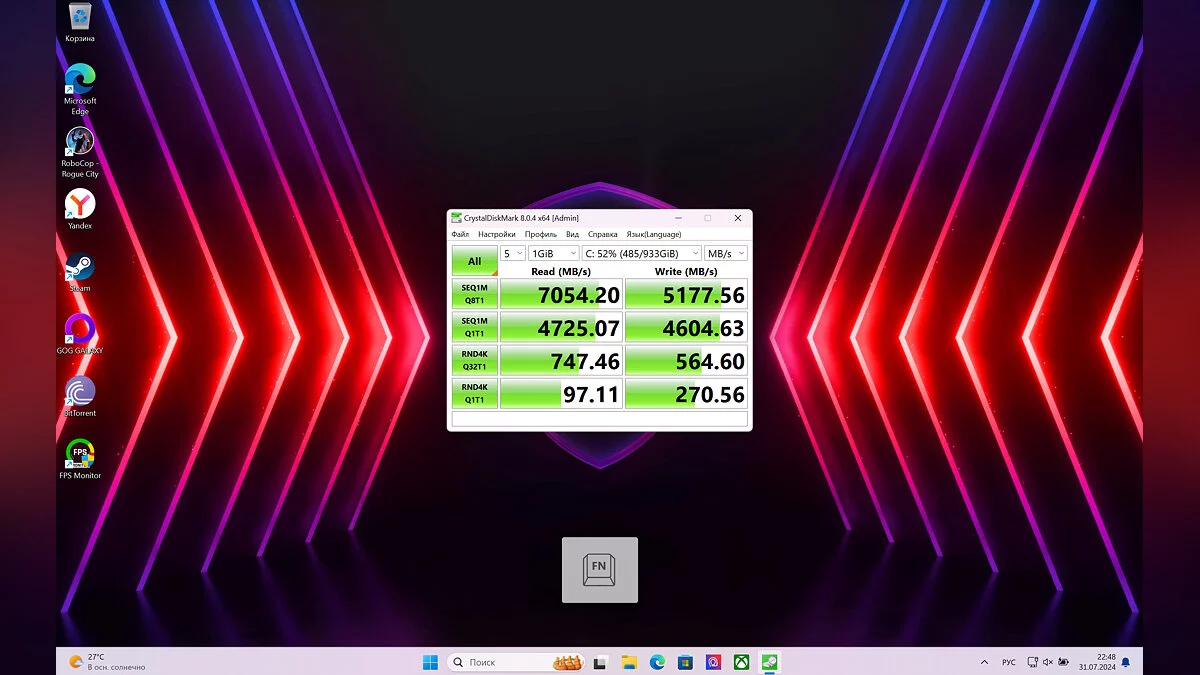Open the Xbox app from the taskbar

741,662
